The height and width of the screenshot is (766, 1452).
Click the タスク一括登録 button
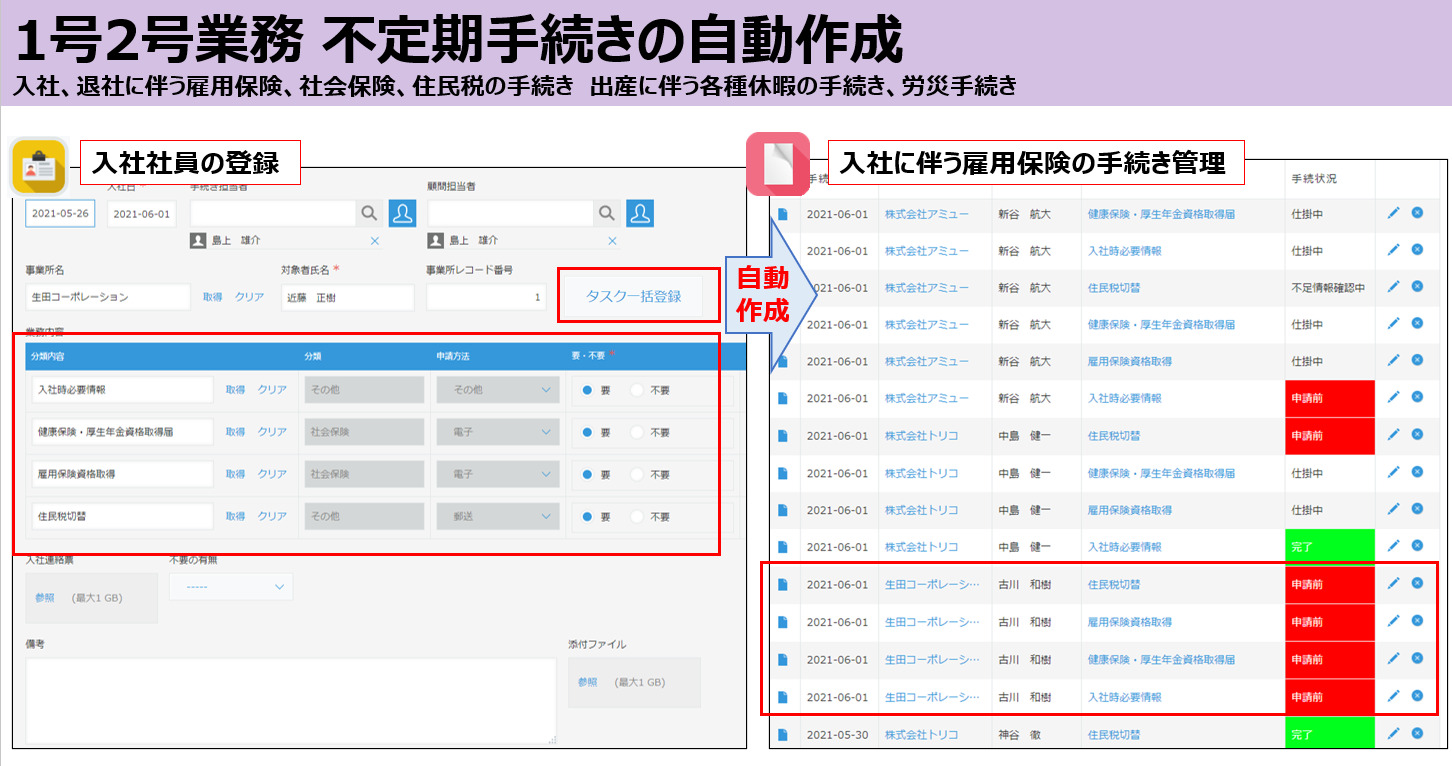point(633,296)
